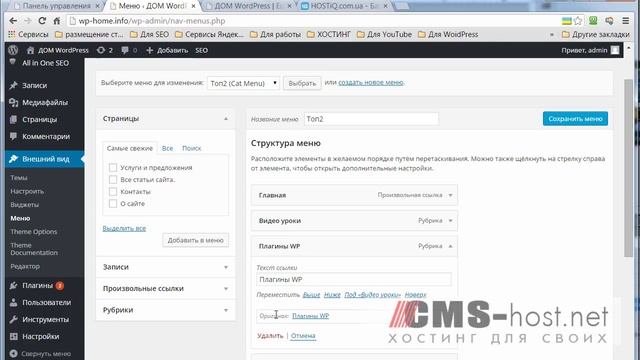Open Плагины plug icon in sidebar

pos(13,285)
